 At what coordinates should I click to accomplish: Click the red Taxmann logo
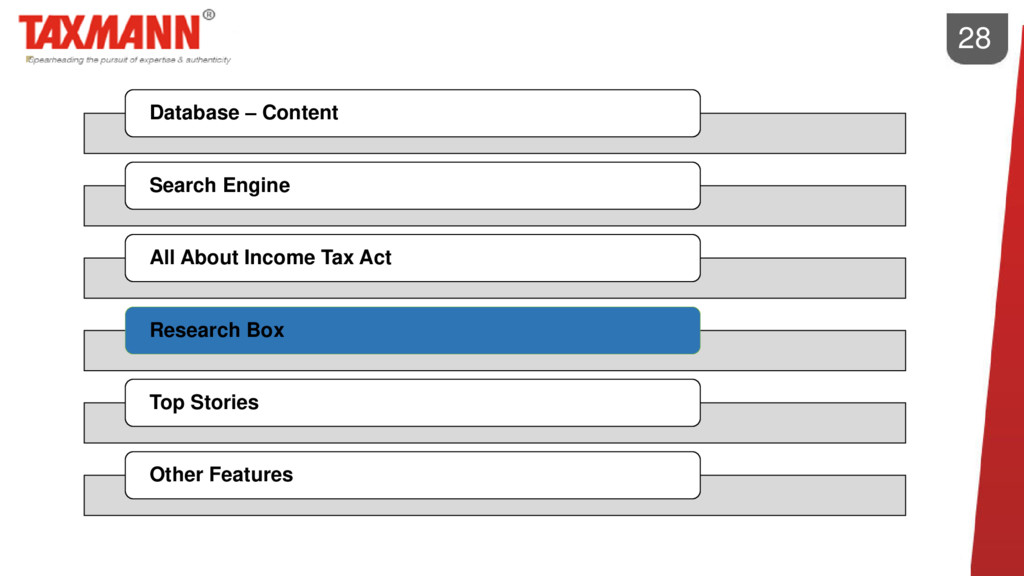[109, 33]
